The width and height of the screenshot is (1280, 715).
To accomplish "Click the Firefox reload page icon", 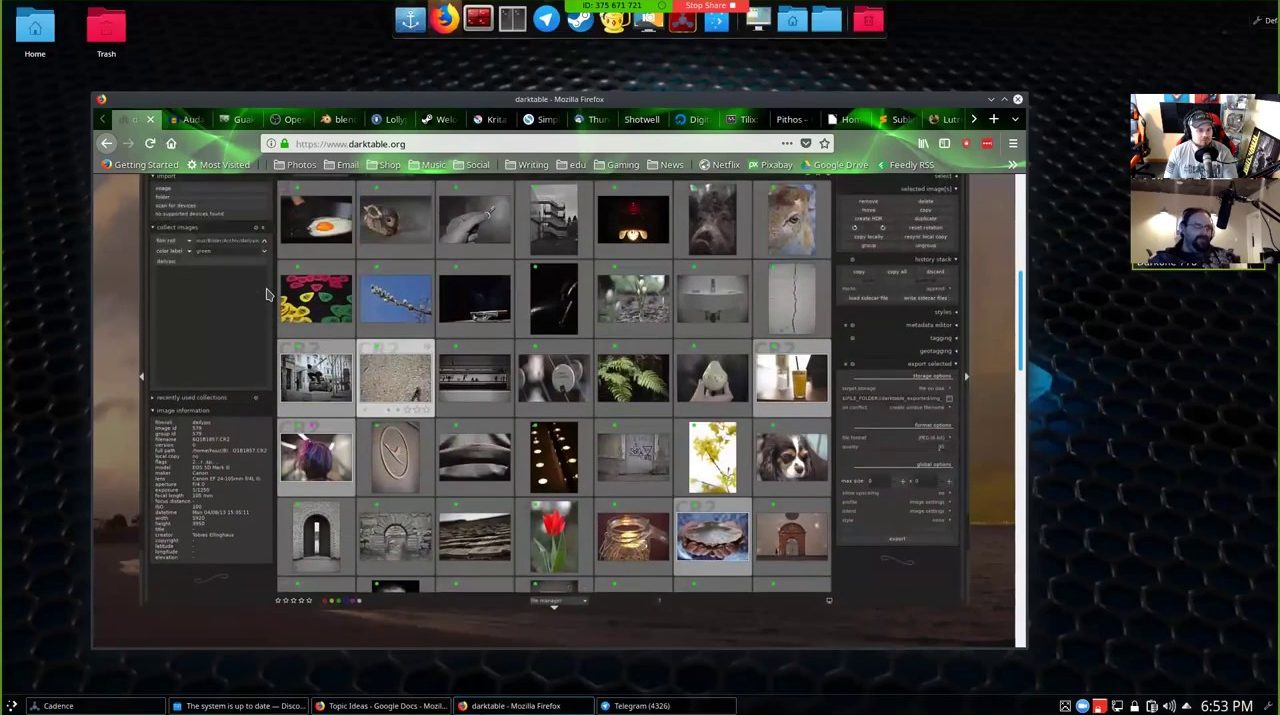I will point(150,144).
